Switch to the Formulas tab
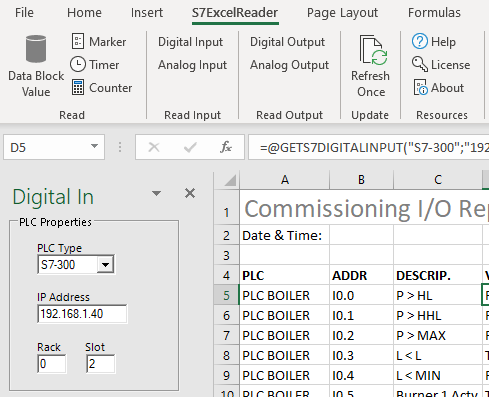The width and height of the screenshot is (489, 397). [434, 13]
